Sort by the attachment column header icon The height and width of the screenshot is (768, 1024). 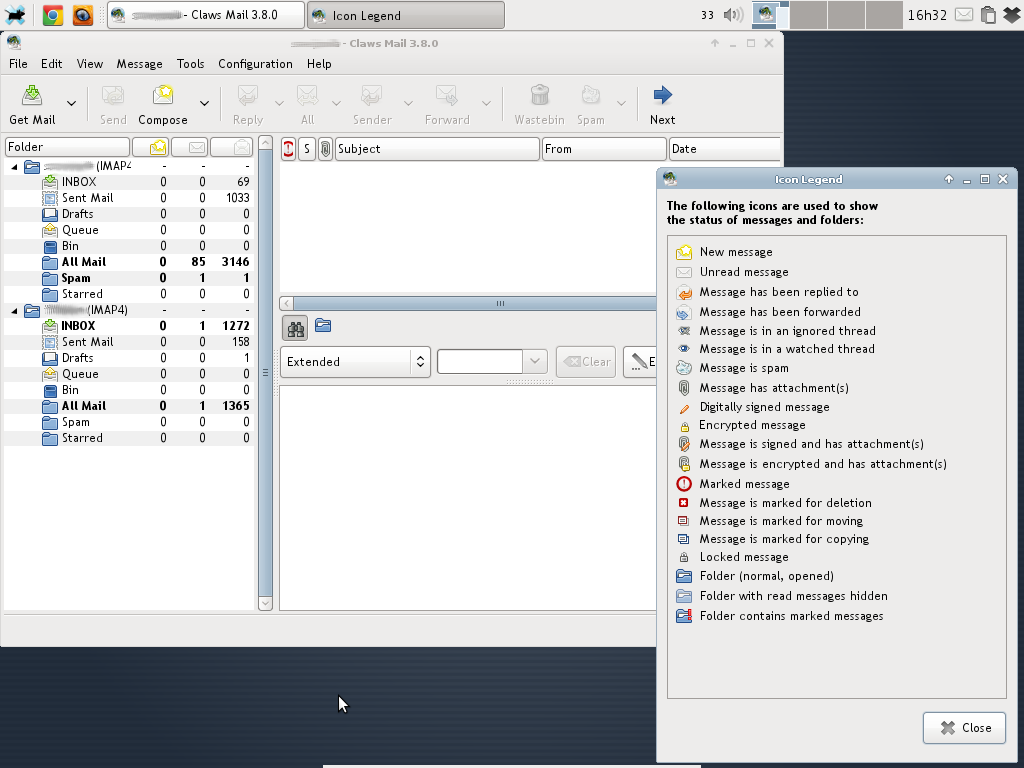pyautogui.click(x=325, y=149)
